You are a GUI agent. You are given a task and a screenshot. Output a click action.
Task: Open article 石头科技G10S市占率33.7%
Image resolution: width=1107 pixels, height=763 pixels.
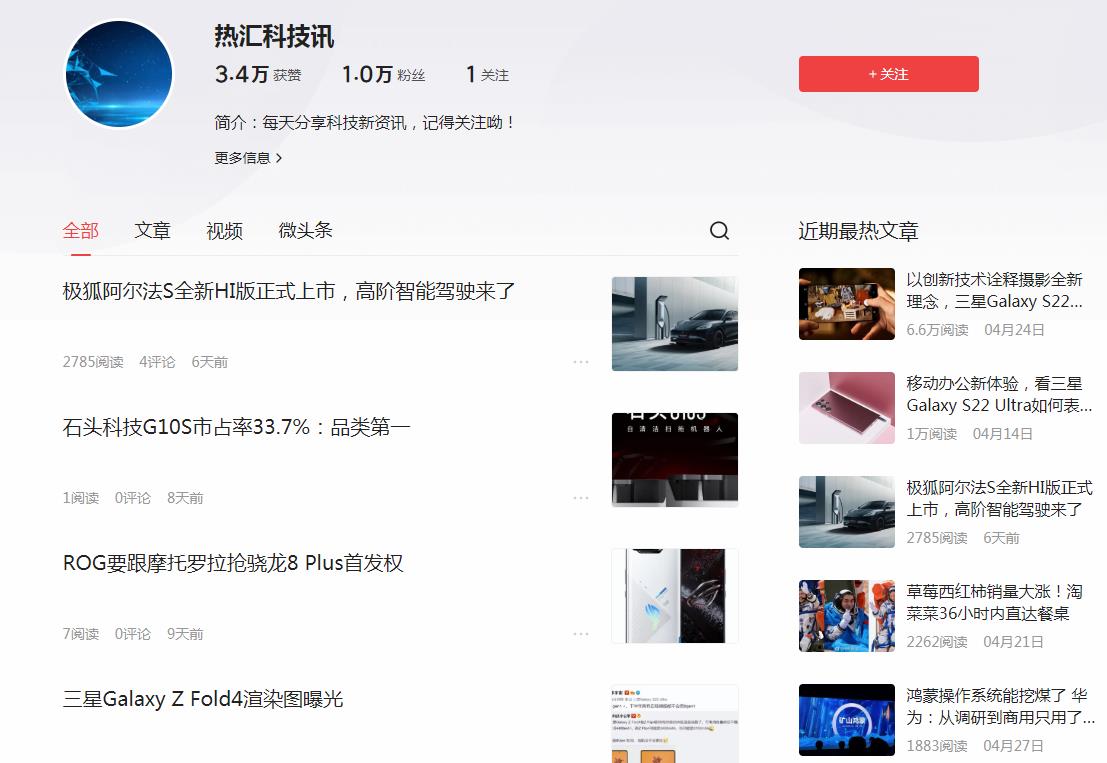237,427
